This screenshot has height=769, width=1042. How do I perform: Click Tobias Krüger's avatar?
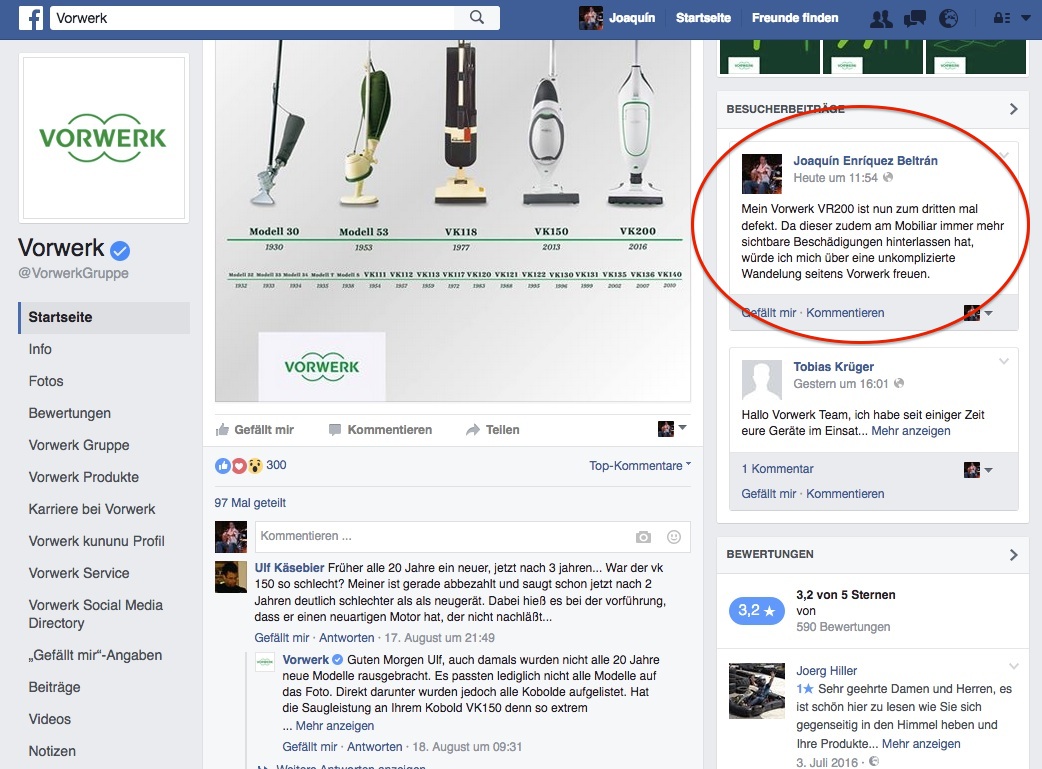click(762, 380)
